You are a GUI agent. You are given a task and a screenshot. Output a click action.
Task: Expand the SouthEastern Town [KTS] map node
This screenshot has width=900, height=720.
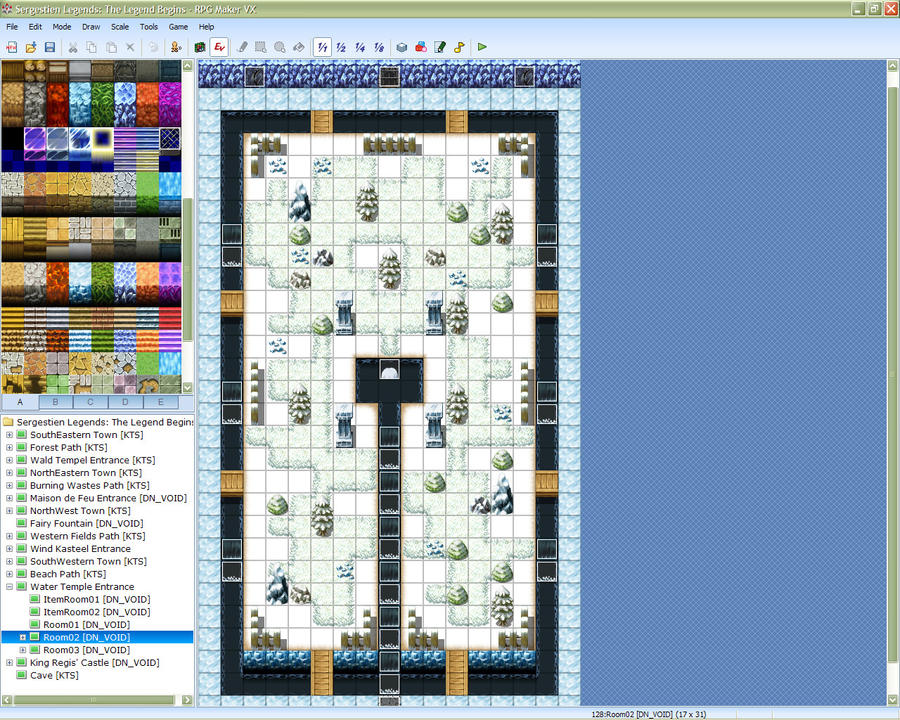pyautogui.click(x=9, y=435)
